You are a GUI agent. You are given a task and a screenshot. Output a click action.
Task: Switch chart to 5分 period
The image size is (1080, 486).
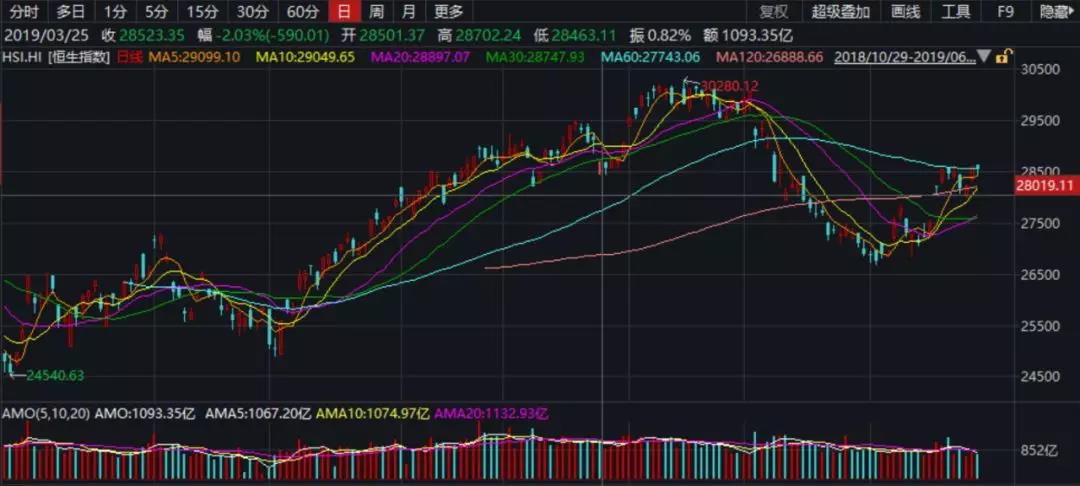[156, 11]
